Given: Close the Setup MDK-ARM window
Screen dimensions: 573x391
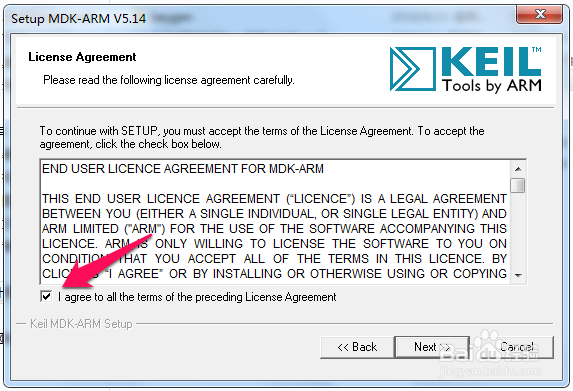Looking at the screenshot, I should 539,15.
